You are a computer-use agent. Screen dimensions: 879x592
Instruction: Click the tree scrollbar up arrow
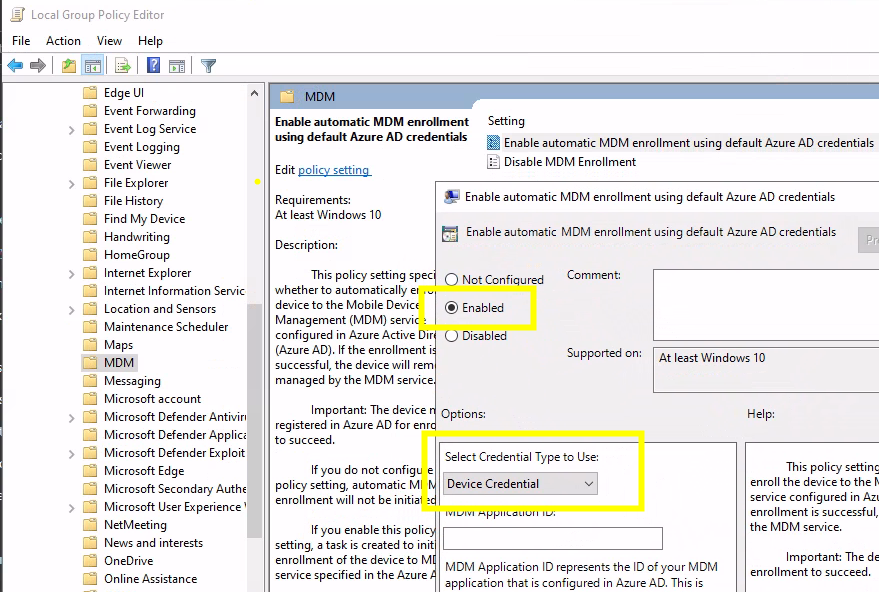[255, 93]
